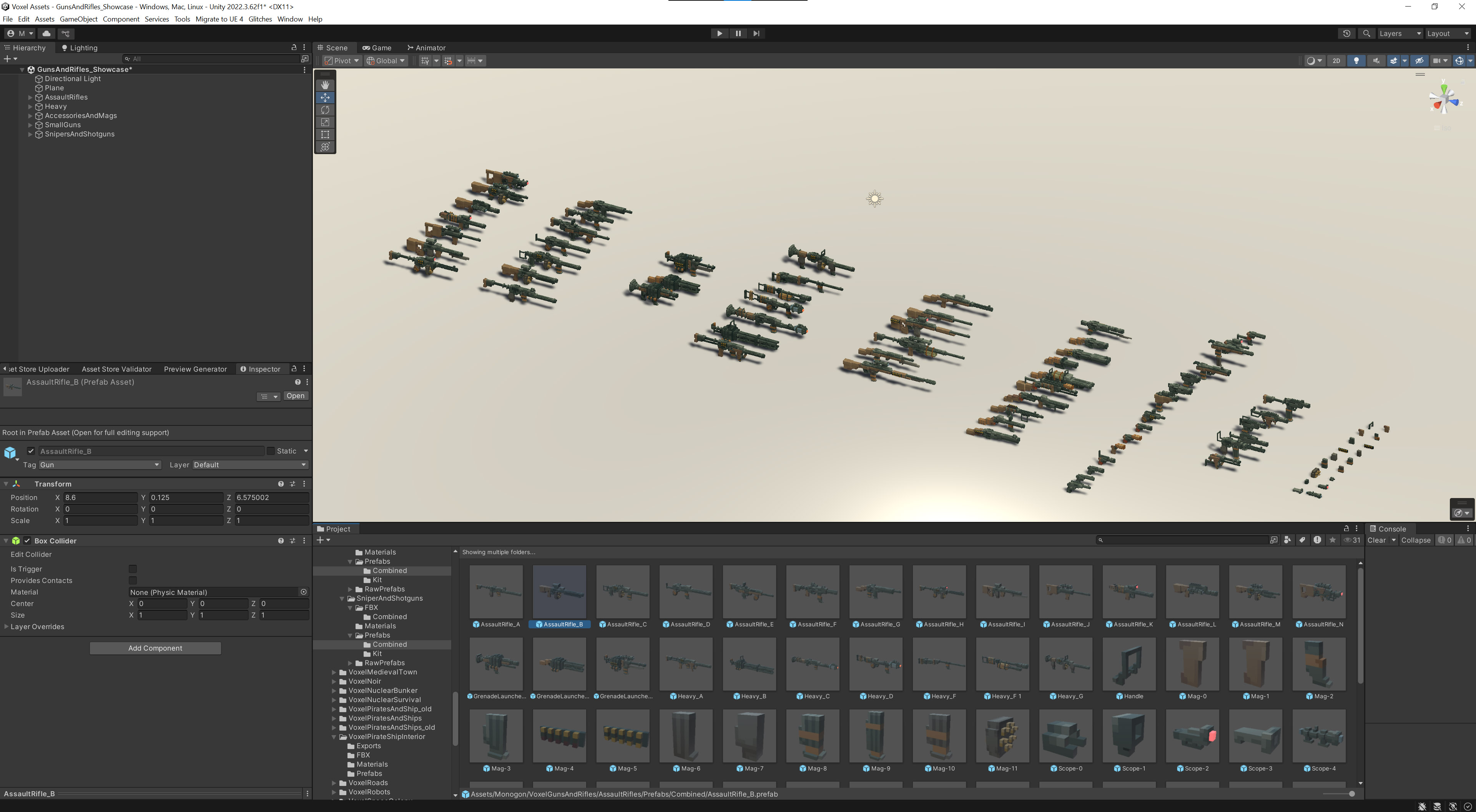Open Box Collider preset icon
This screenshot has width=1476, height=812.
(292, 540)
